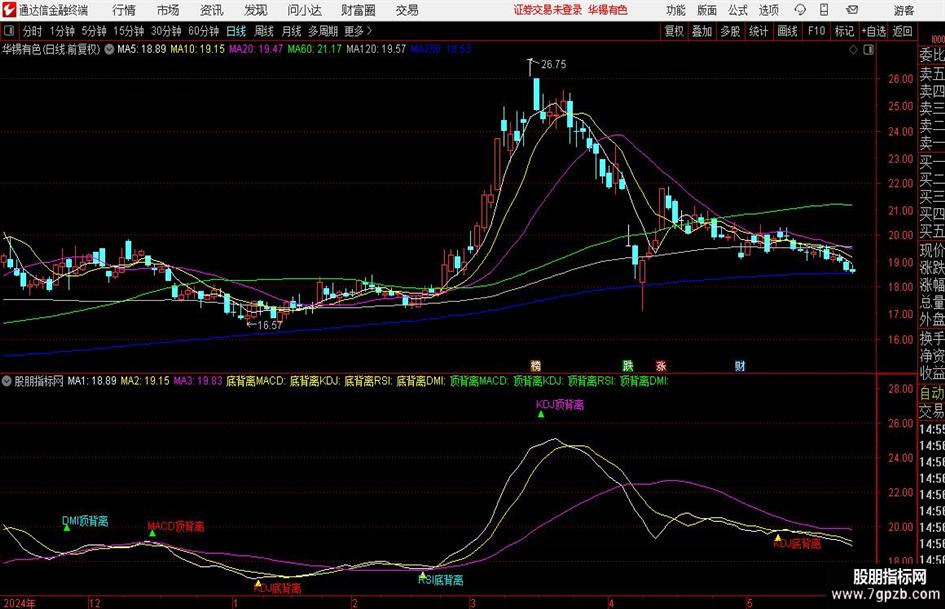Open the mobile phone icon
This screenshot has height=609, width=945.
(824, 10)
